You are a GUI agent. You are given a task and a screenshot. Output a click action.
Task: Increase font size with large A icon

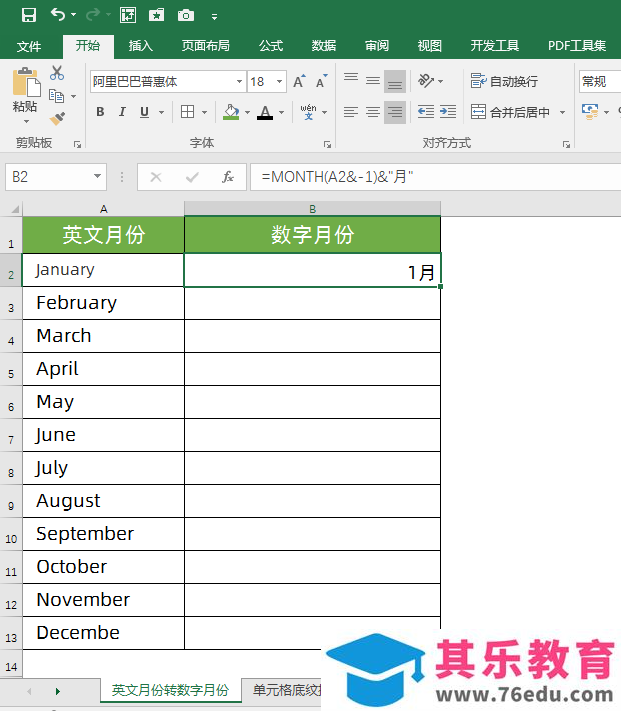299,82
